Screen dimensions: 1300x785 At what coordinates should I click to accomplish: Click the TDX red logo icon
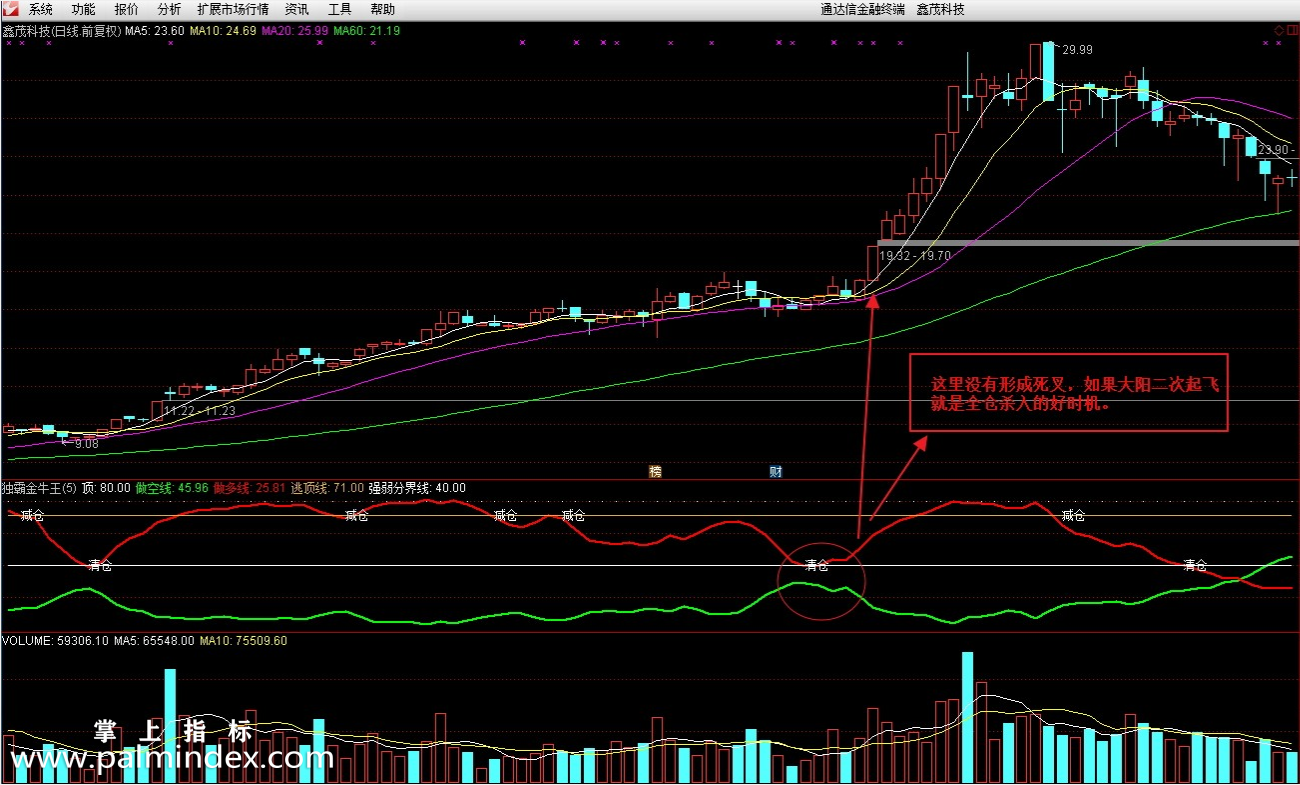tap(10, 9)
